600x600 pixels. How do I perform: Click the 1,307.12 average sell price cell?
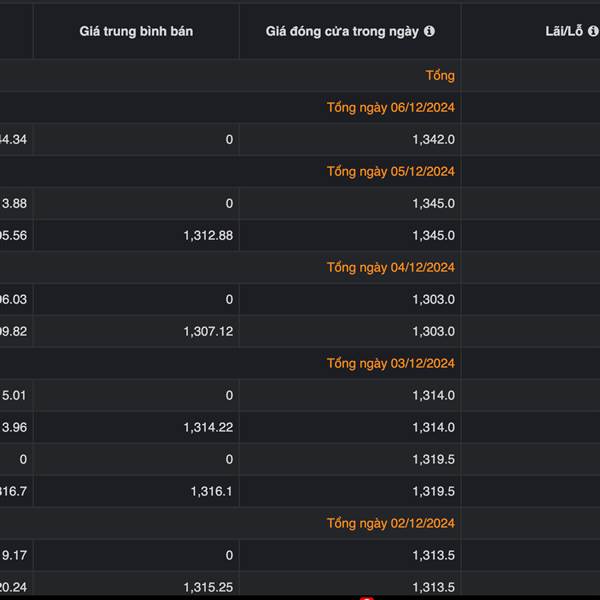pos(208,331)
